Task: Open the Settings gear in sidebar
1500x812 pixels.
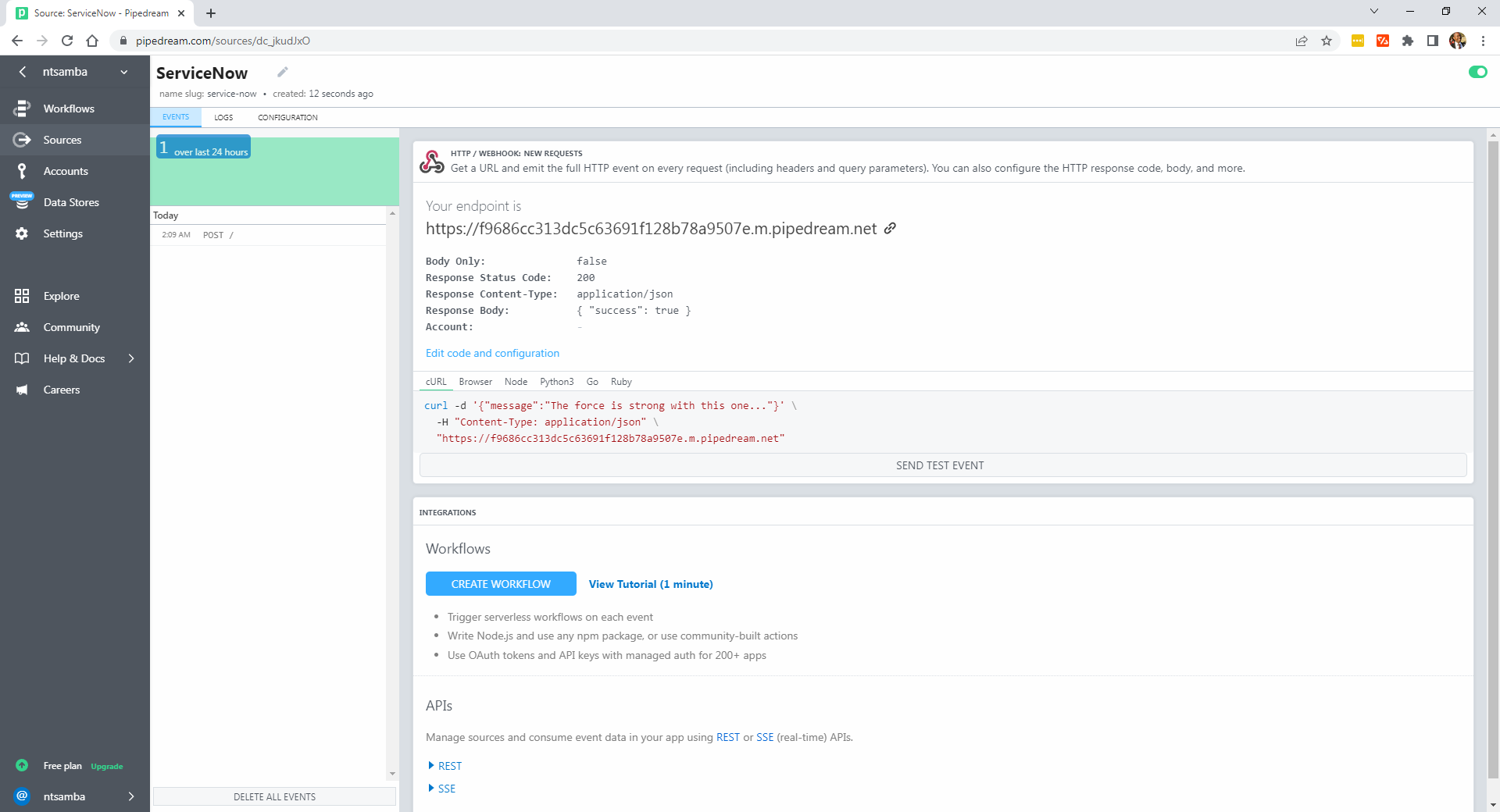Action: (x=22, y=233)
